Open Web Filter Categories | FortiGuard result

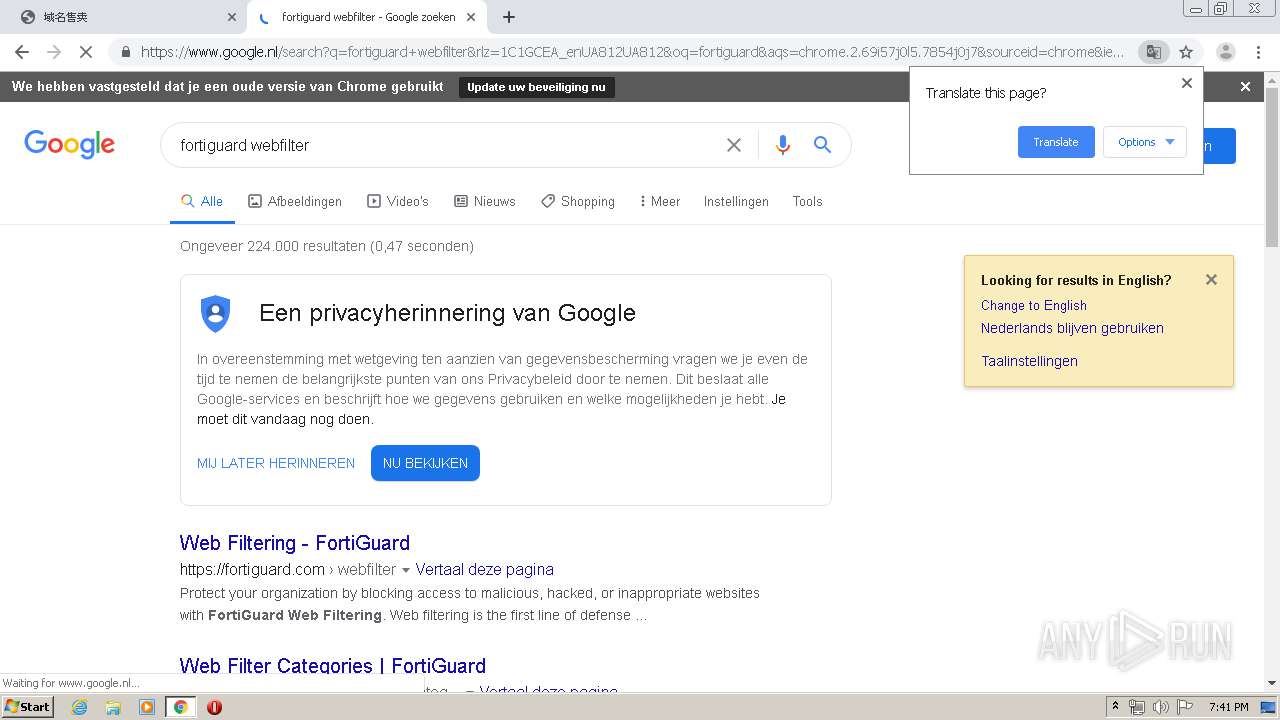coord(333,666)
